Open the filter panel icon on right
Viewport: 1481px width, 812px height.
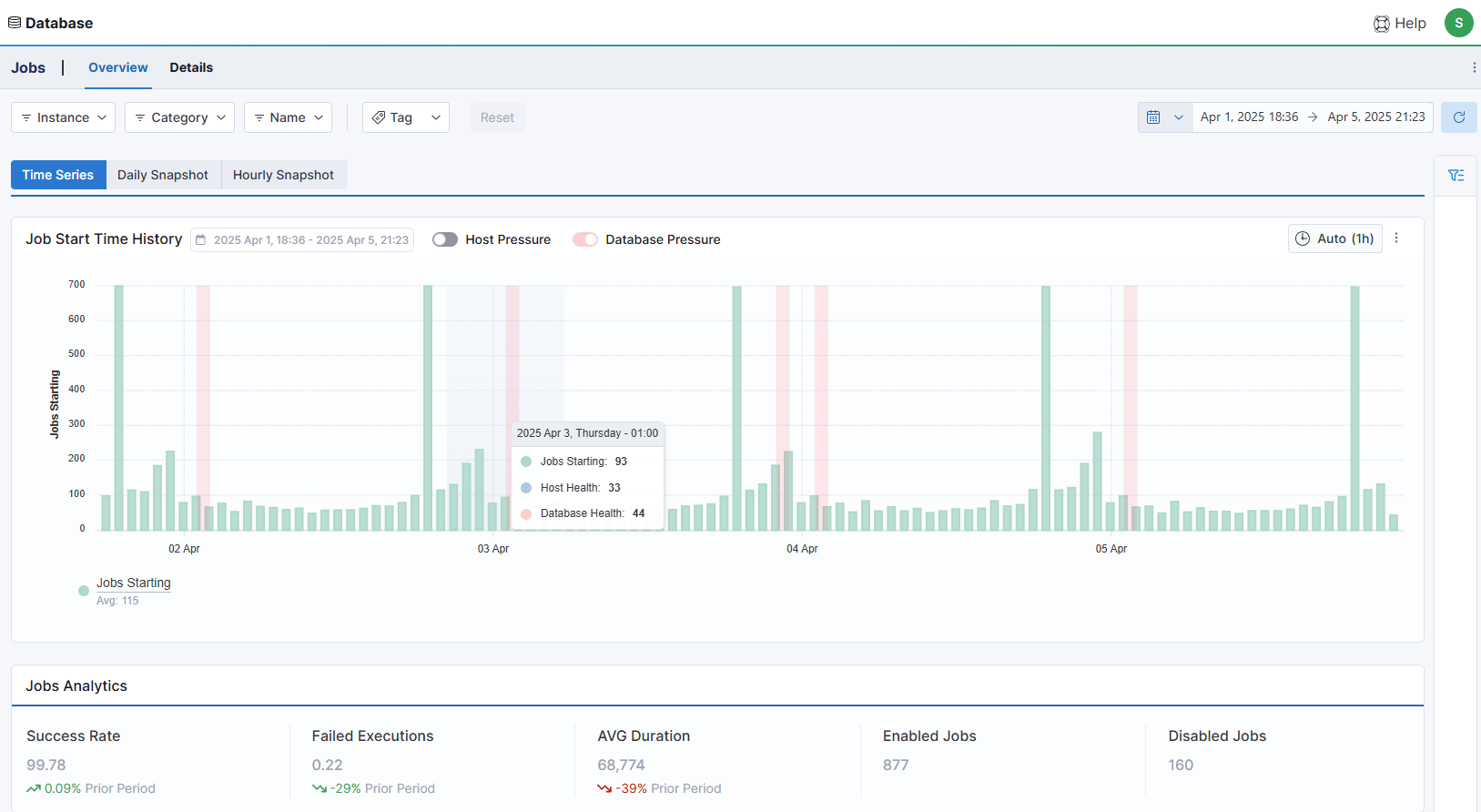coord(1456,176)
